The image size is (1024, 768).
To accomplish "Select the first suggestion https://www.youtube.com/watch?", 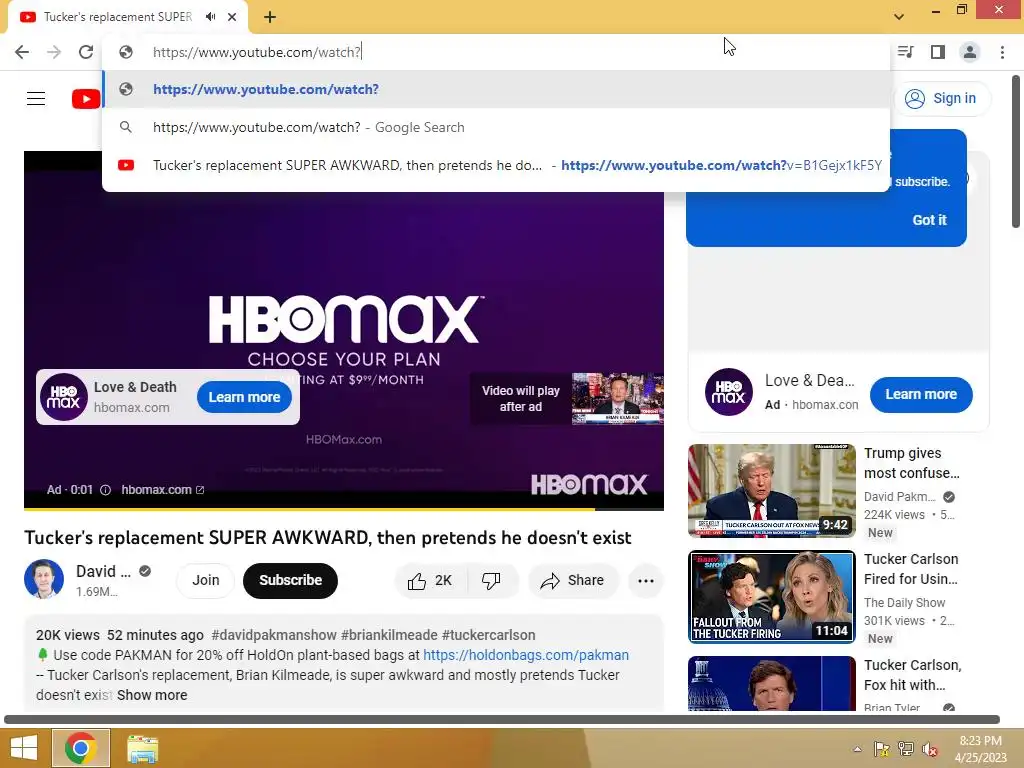I will click(x=496, y=89).
